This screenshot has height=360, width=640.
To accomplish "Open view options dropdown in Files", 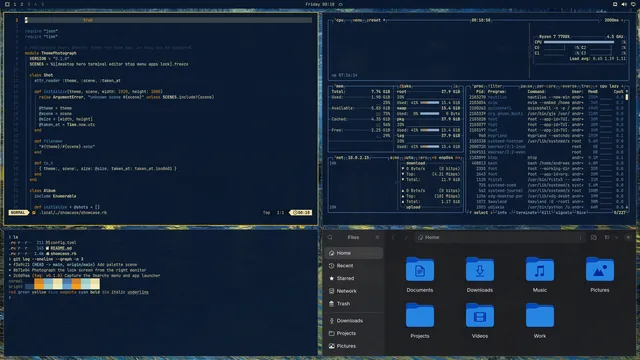I will [x=616, y=238].
